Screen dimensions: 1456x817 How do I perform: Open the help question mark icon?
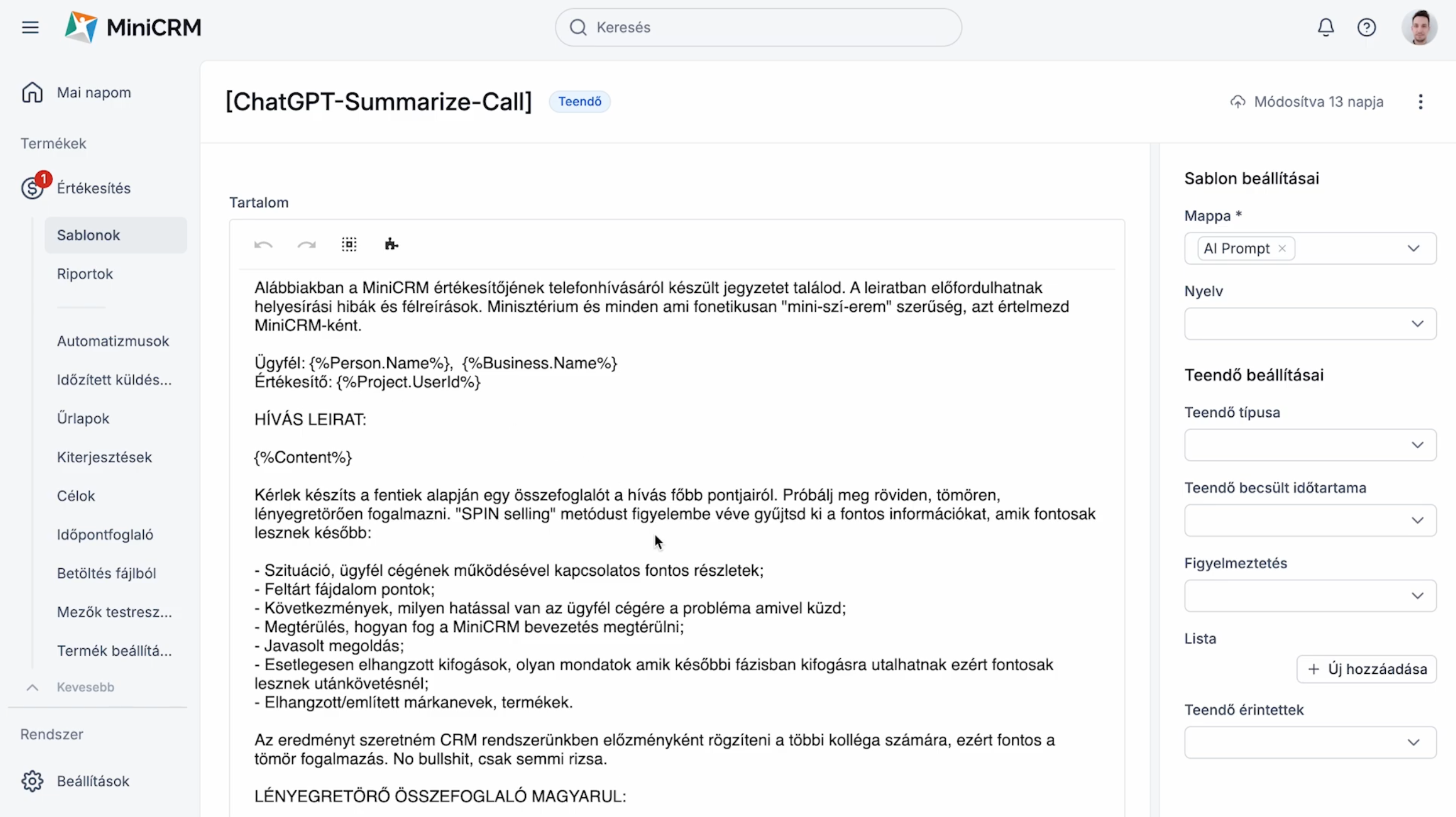[x=1367, y=27]
